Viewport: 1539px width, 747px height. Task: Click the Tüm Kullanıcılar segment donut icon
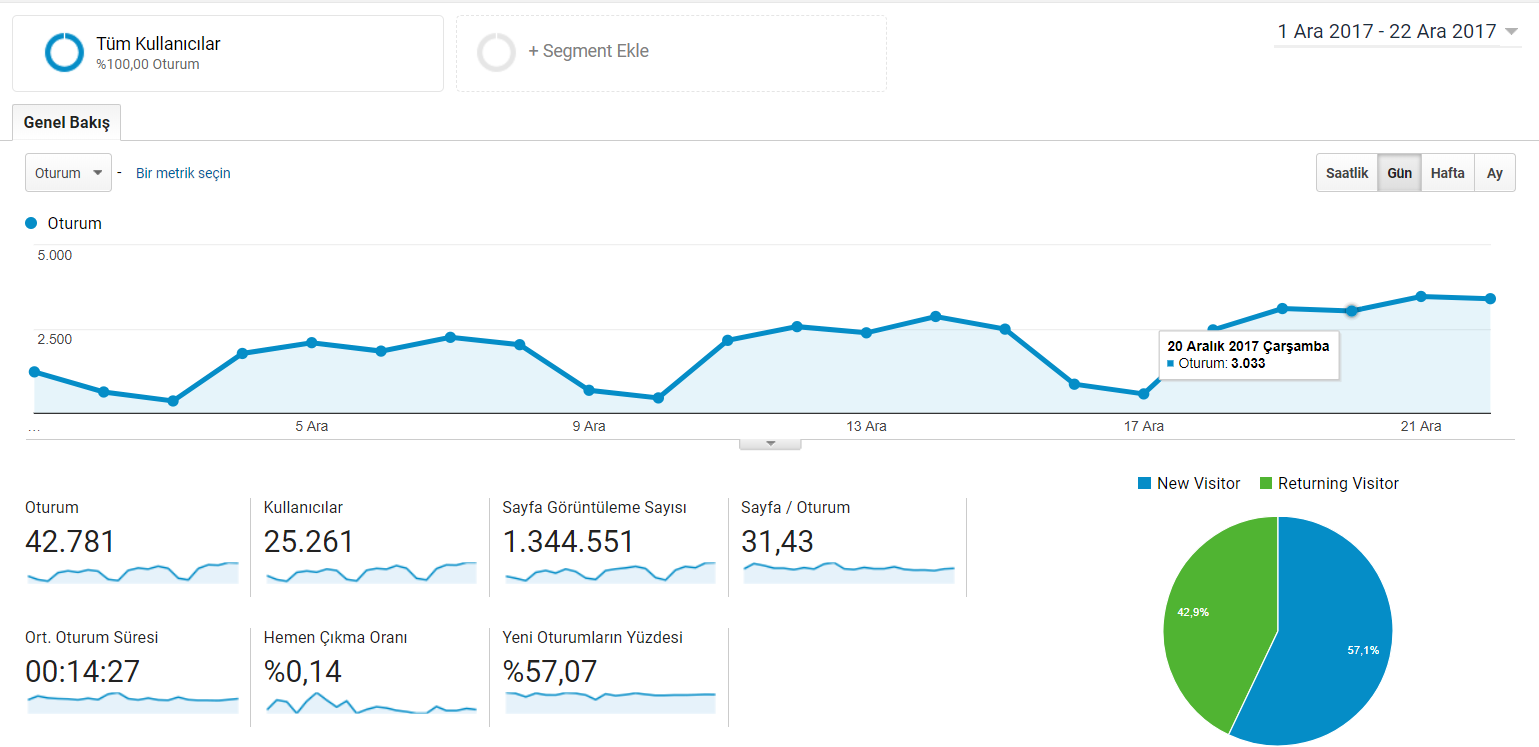[65, 52]
